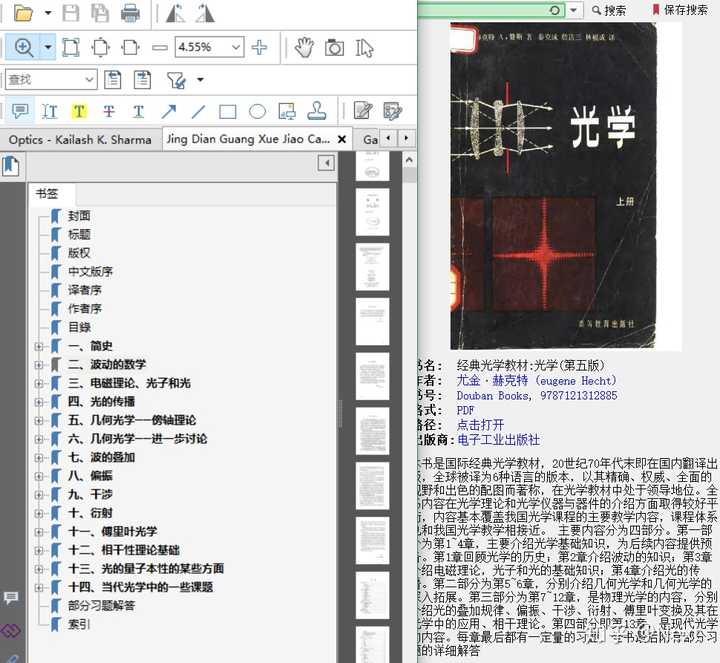Expand the 三、电磁理论、光子和光 node
This screenshot has width=720, height=663.
pyautogui.click(x=39, y=383)
